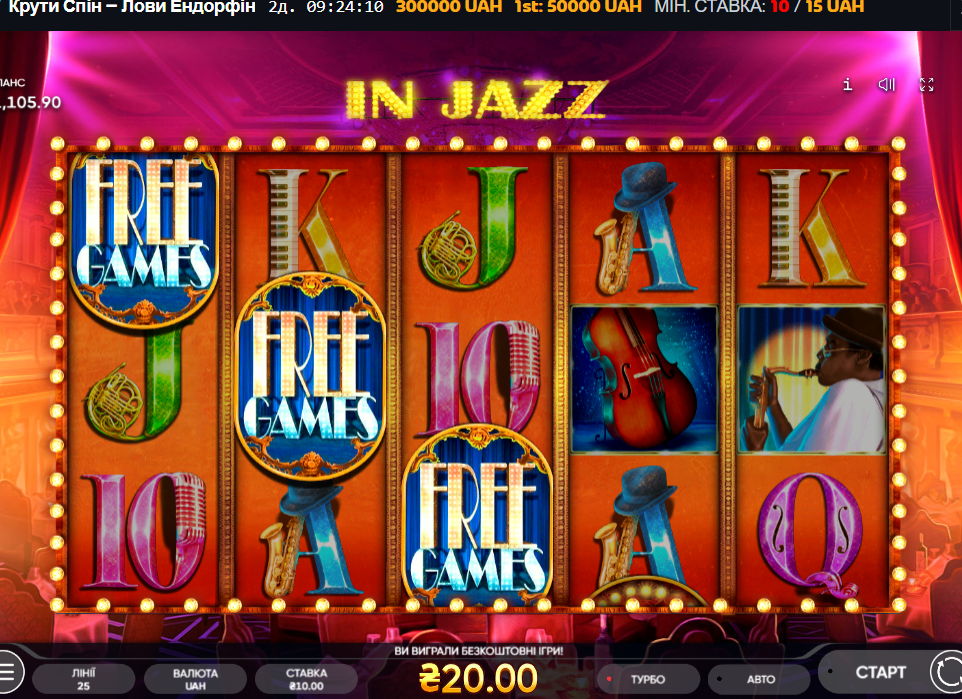
Task: Open the ЛІНІЇ 25 selector
Action: (x=83, y=679)
